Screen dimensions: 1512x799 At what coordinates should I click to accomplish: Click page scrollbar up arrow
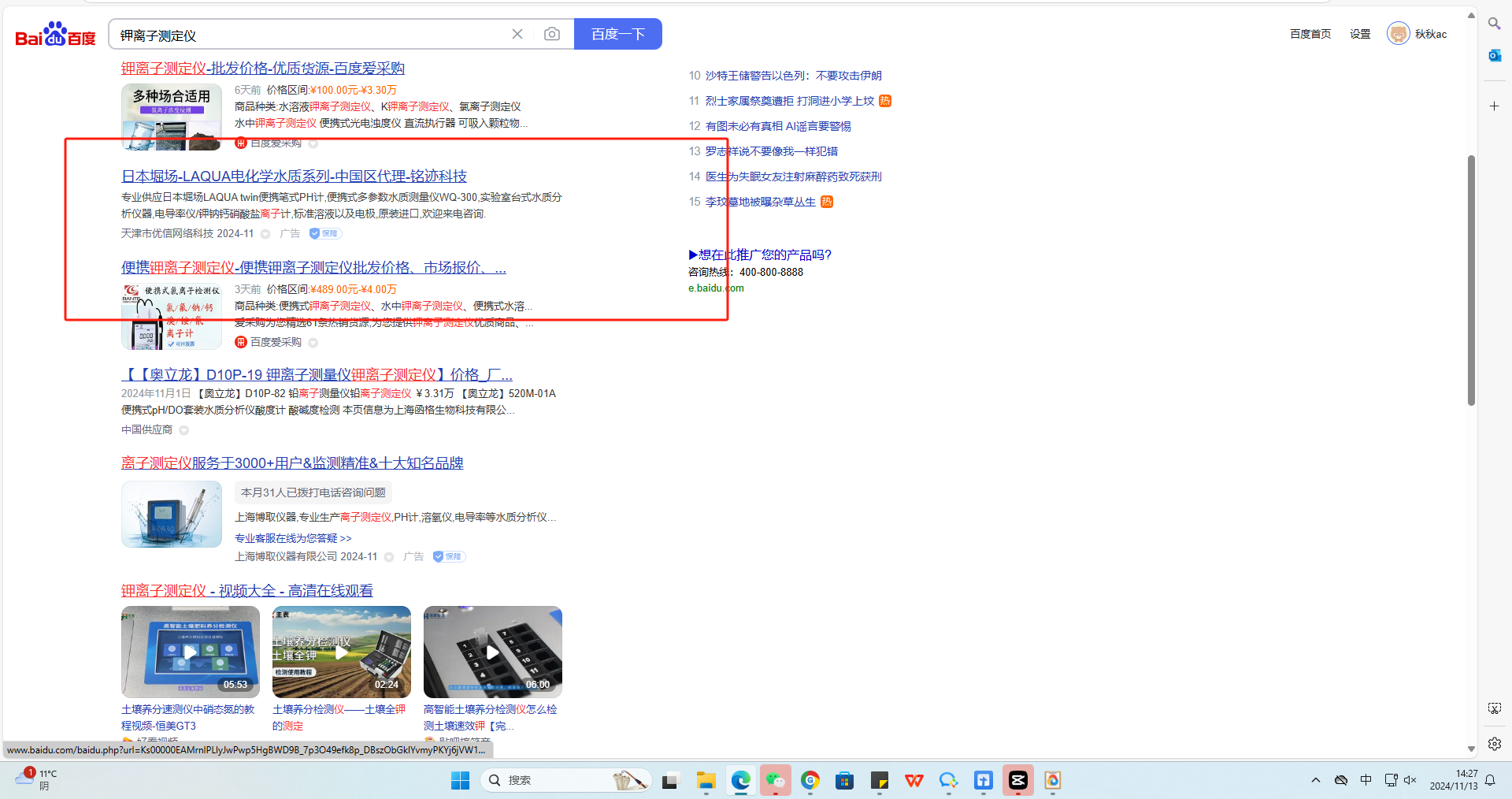(x=1471, y=15)
